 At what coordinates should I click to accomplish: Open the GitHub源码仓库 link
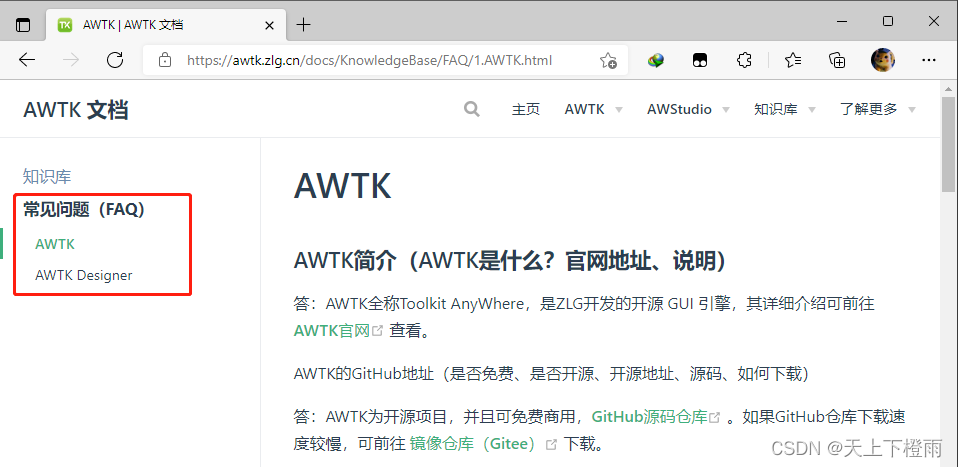[656, 417]
